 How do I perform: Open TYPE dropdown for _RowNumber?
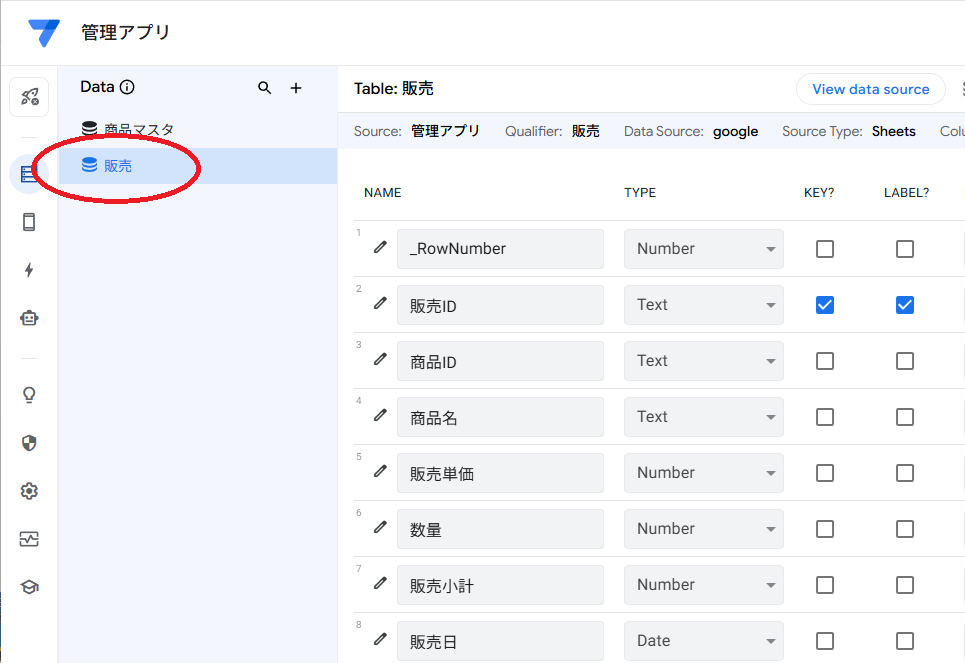704,249
